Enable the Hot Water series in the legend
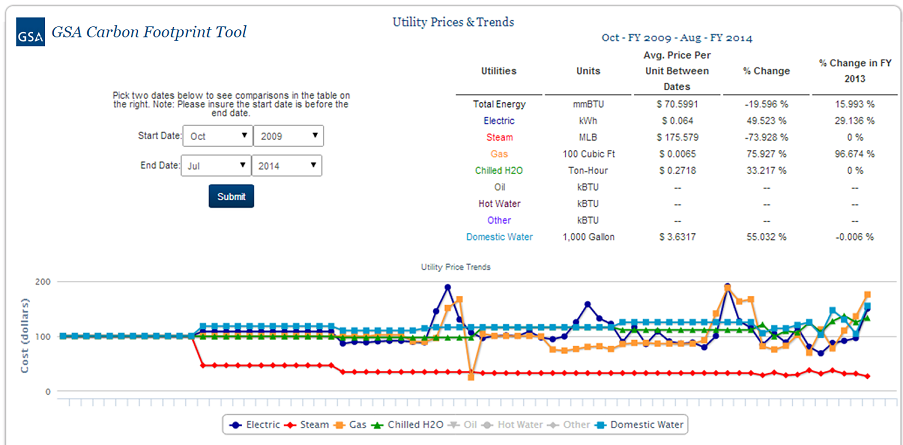The width and height of the screenshot is (903, 445). click(x=513, y=425)
